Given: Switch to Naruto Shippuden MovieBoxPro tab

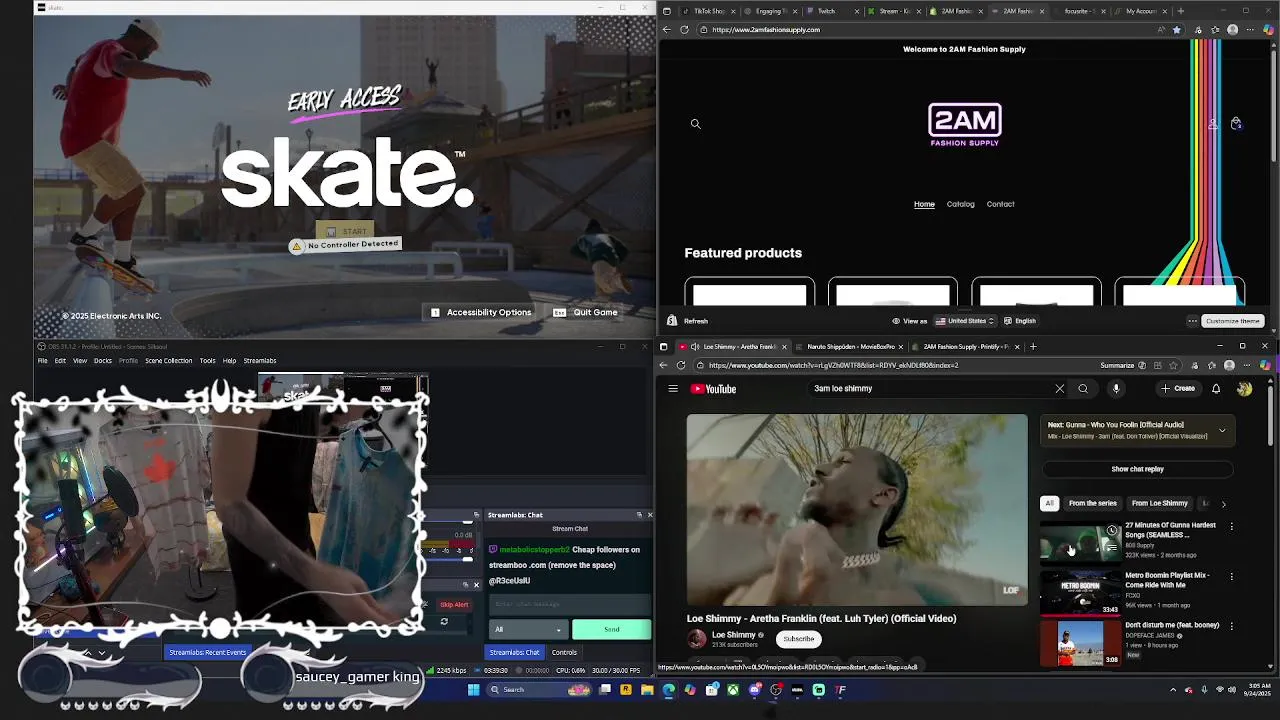Looking at the screenshot, I should tap(848, 347).
